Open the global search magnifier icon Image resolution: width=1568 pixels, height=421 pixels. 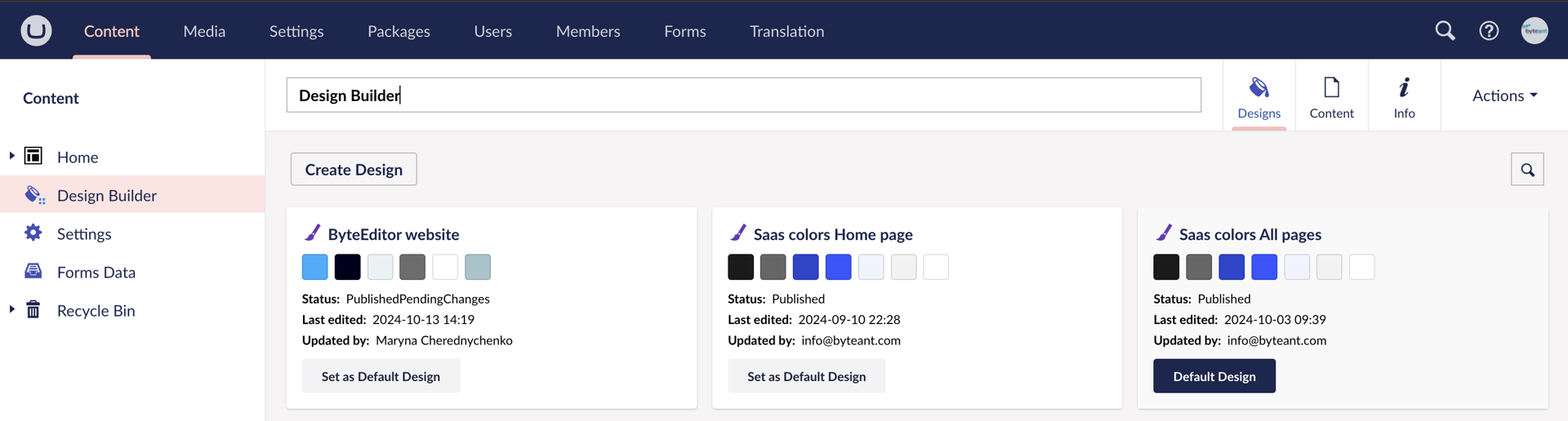(1445, 31)
